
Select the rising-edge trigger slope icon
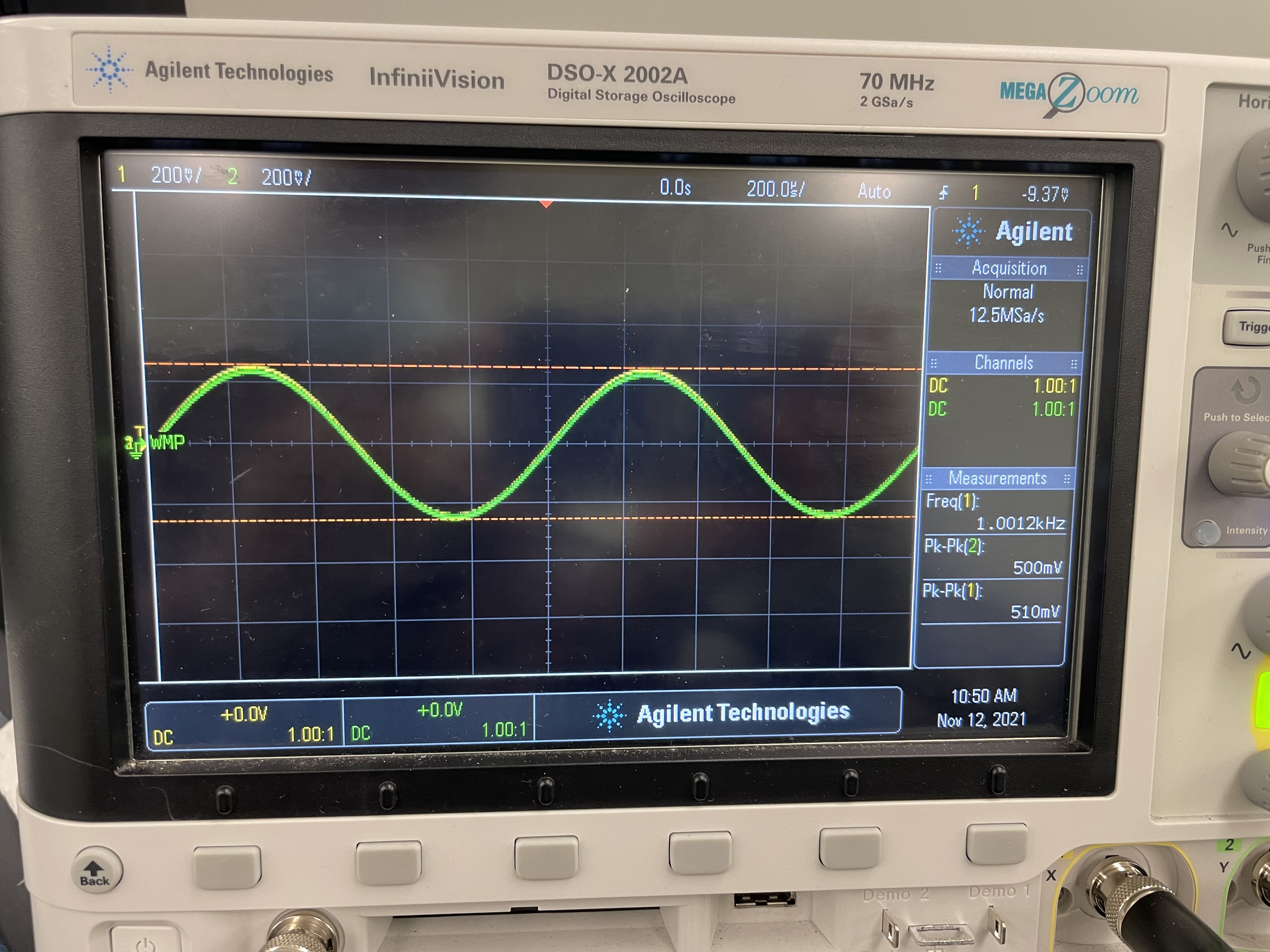943,193
